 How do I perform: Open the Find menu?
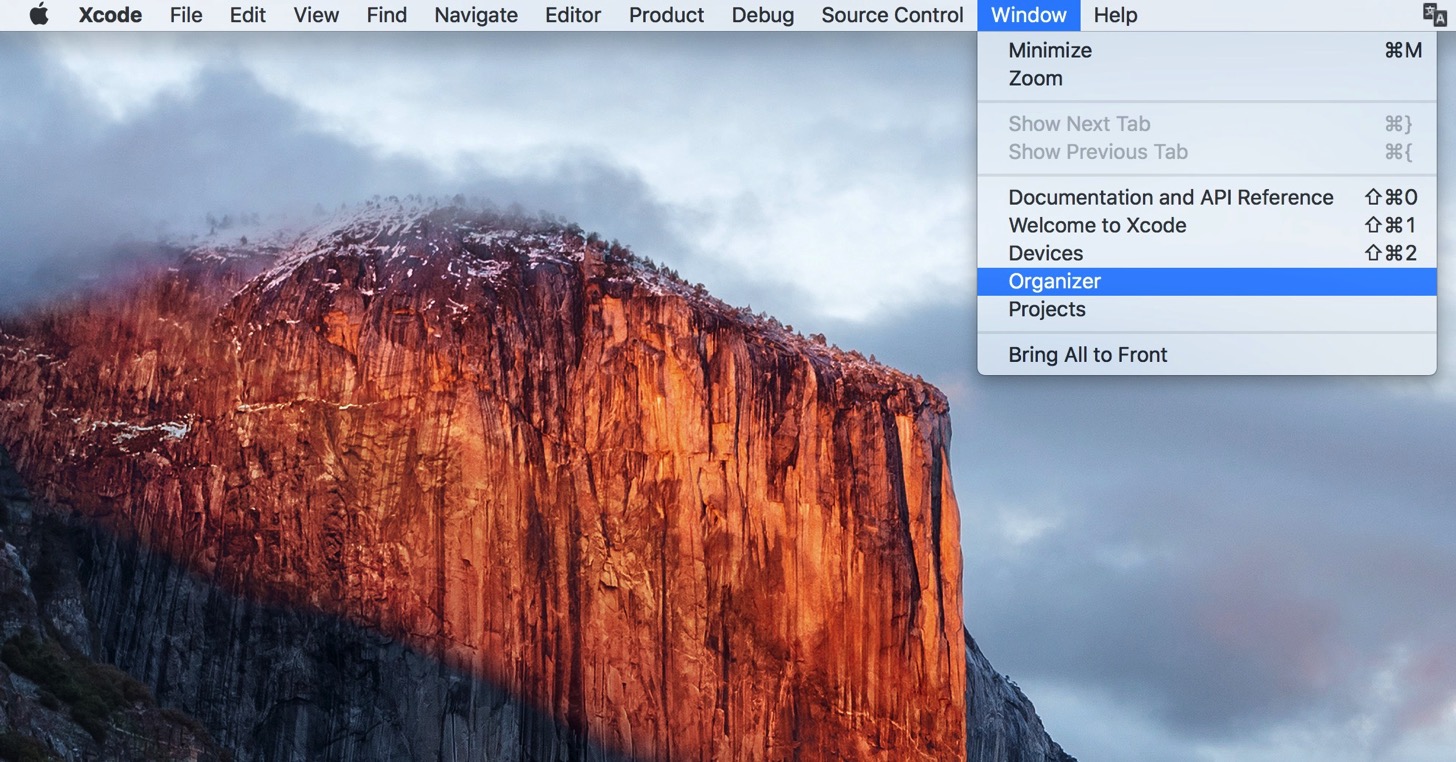coord(386,15)
